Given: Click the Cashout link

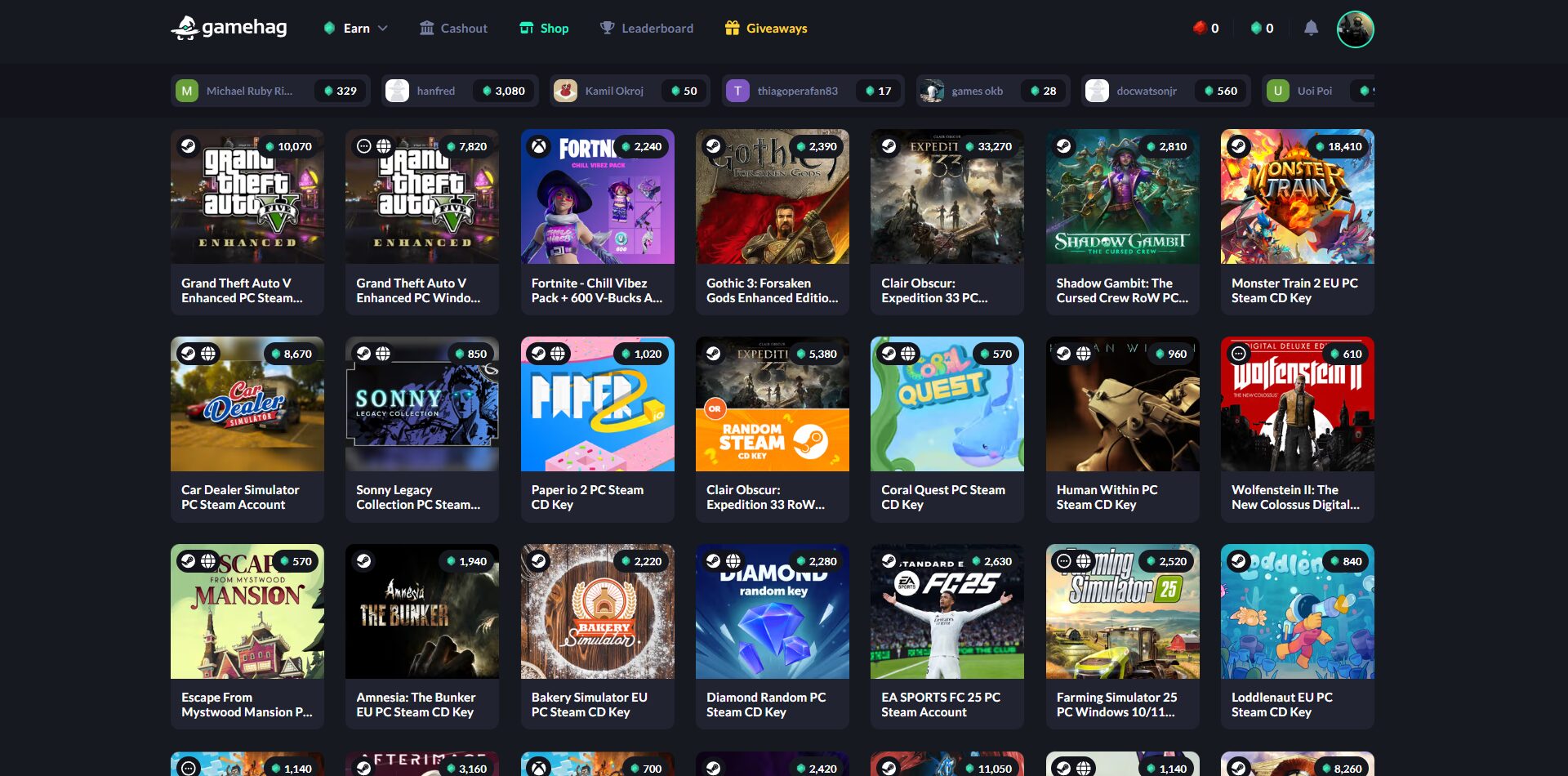Looking at the screenshot, I should [x=463, y=28].
